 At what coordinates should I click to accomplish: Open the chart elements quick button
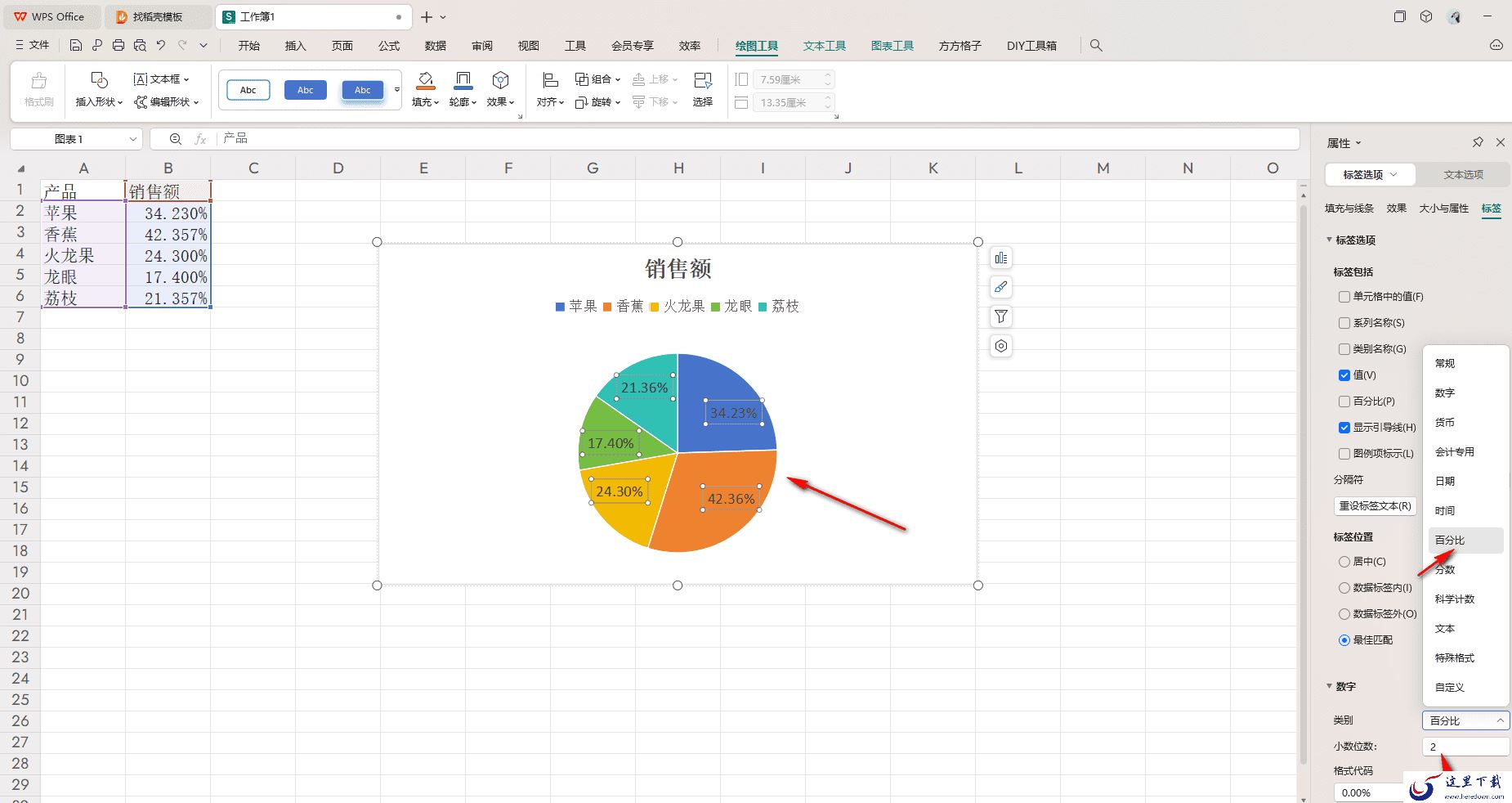pos(1001,258)
